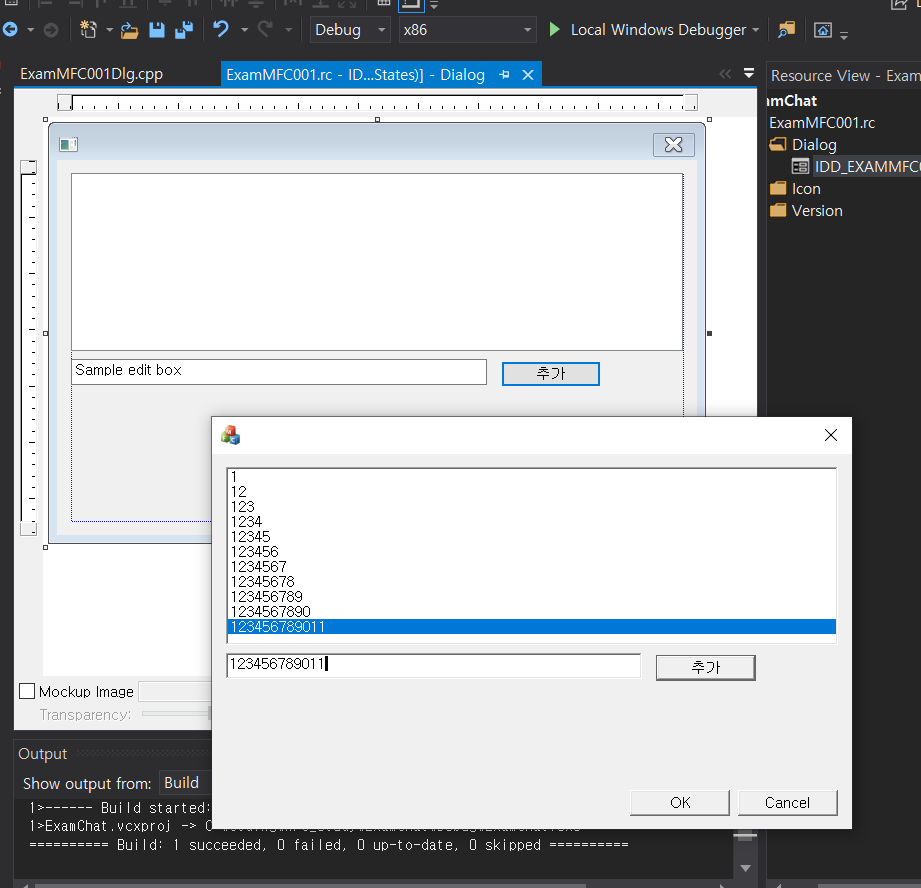Screen dimensions: 921x888
Task: Click the Cancel button
Action: tap(787, 803)
